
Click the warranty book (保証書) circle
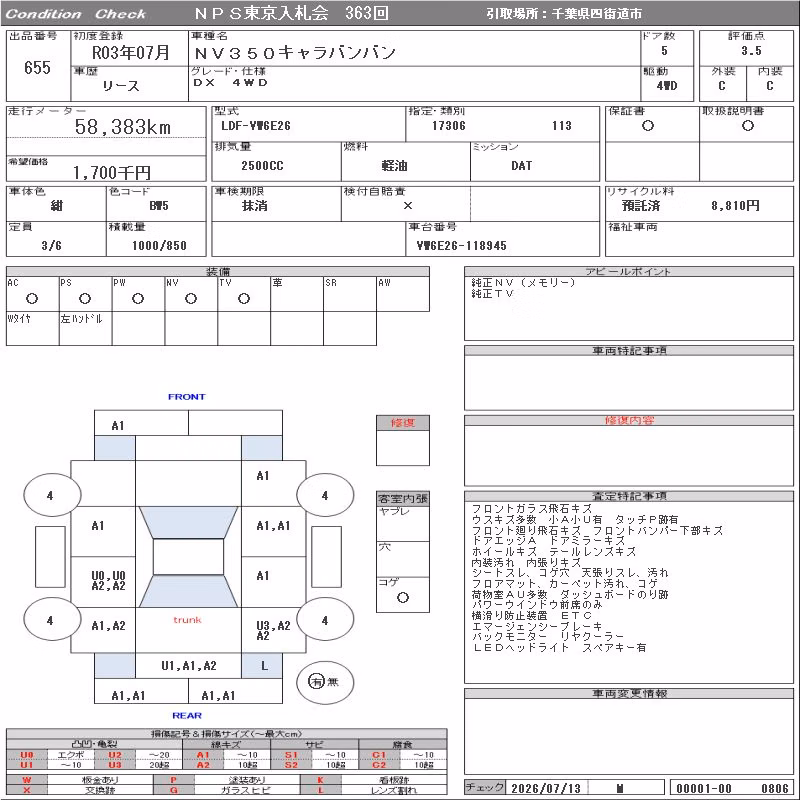647,126
